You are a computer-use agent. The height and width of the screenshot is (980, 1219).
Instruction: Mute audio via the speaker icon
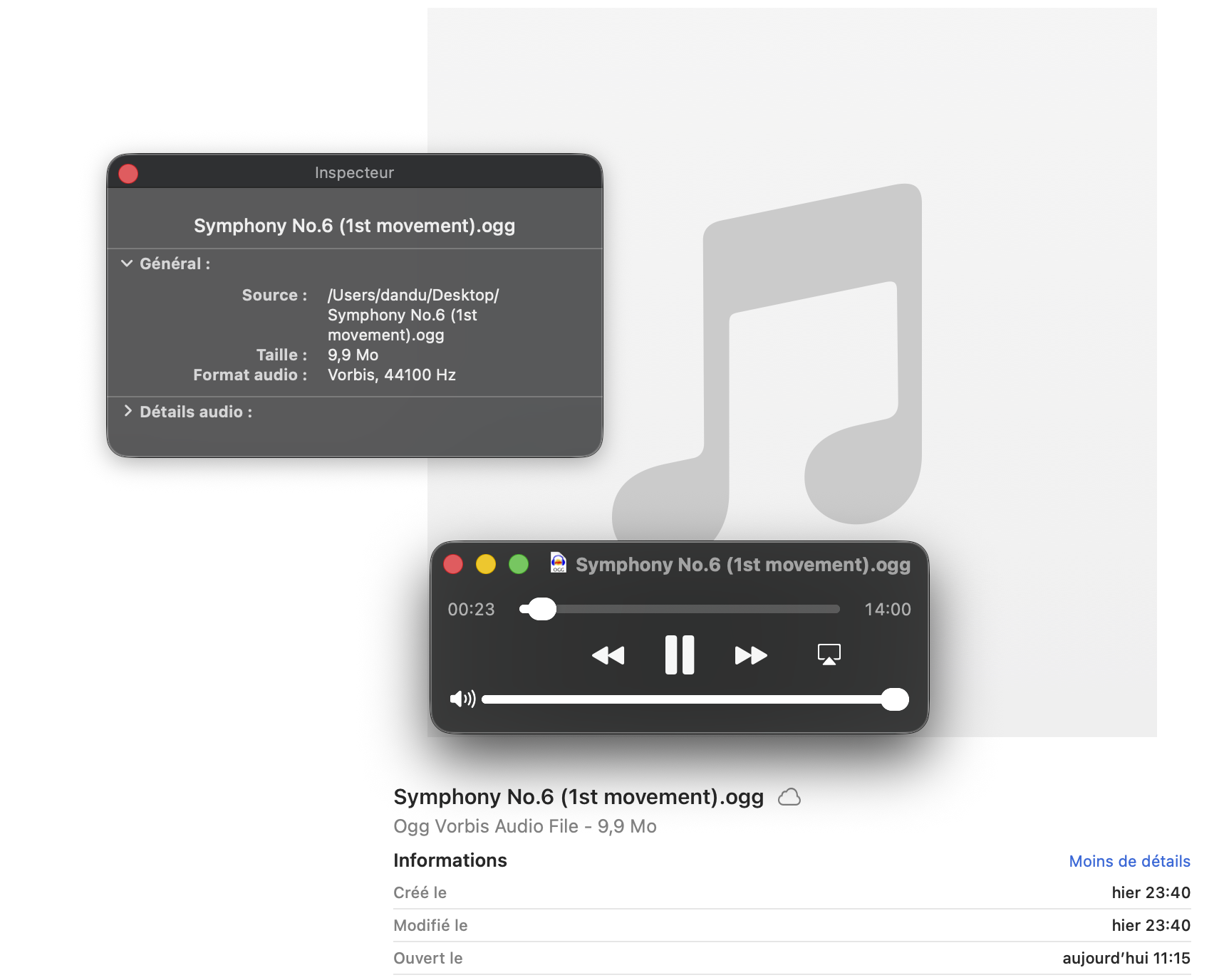click(462, 699)
